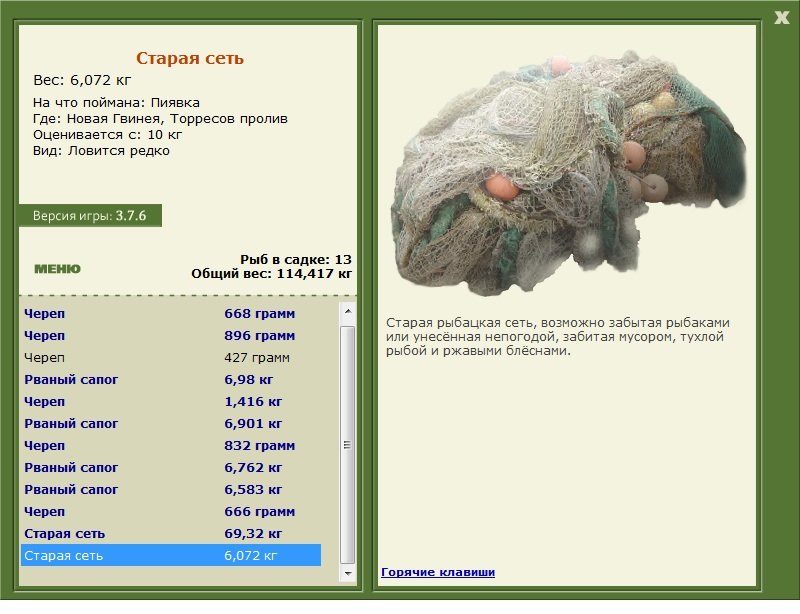Close the fish cage window with X
This screenshot has width=800, height=614.
coord(781,18)
